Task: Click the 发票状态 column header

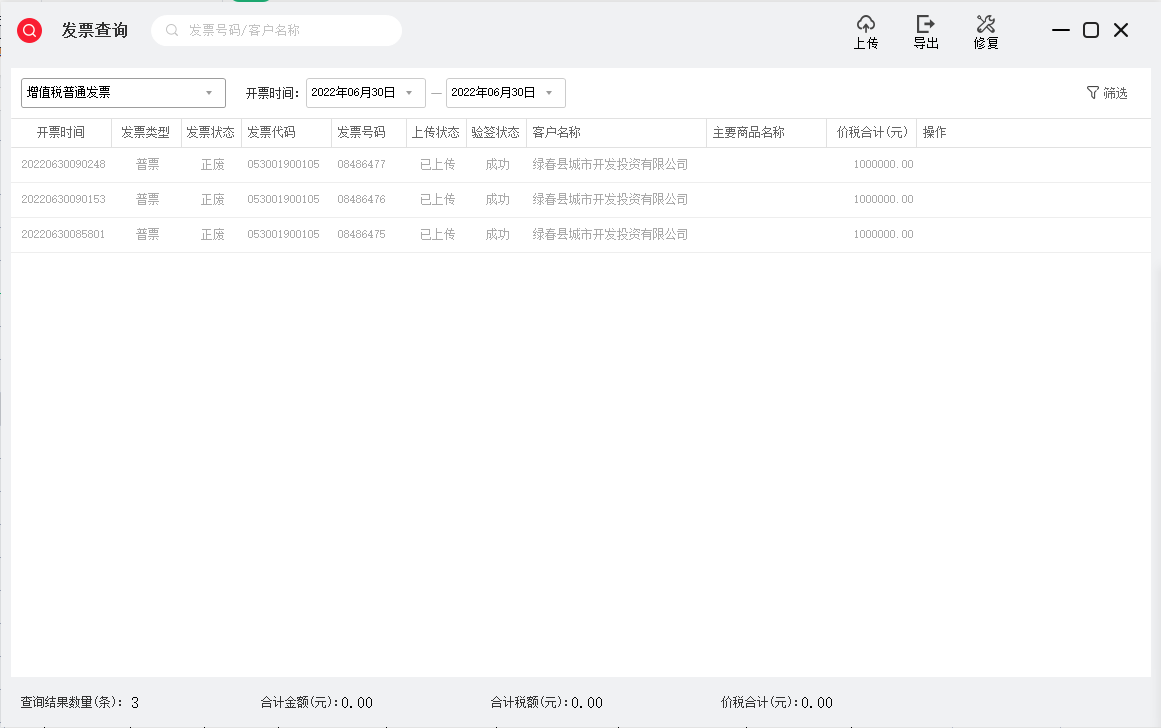Action: pyautogui.click(x=211, y=133)
